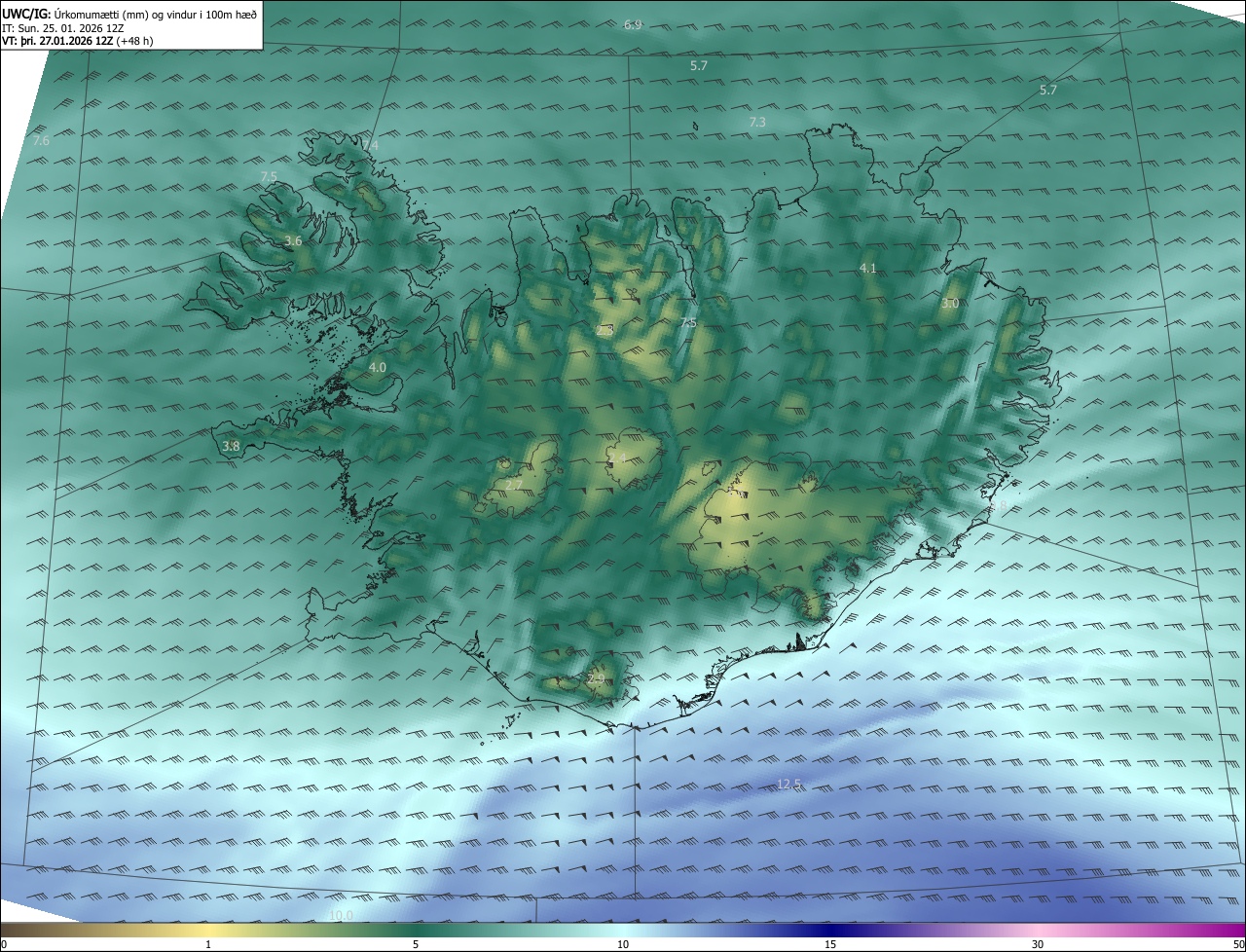Click the 3.8 value on the map
1246x952 pixels.
(x=231, y=446)
